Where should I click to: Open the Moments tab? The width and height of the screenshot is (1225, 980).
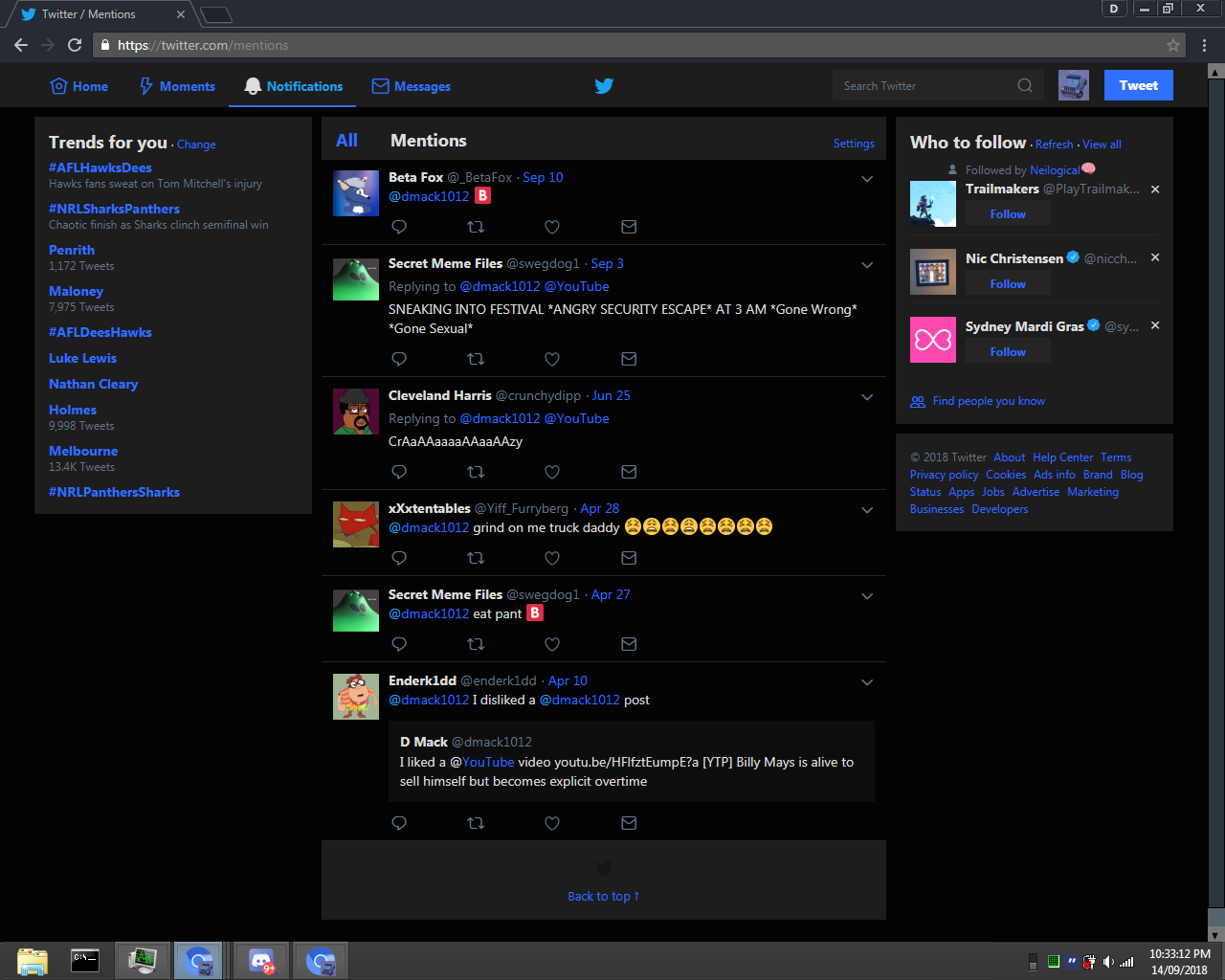[177, 86]
